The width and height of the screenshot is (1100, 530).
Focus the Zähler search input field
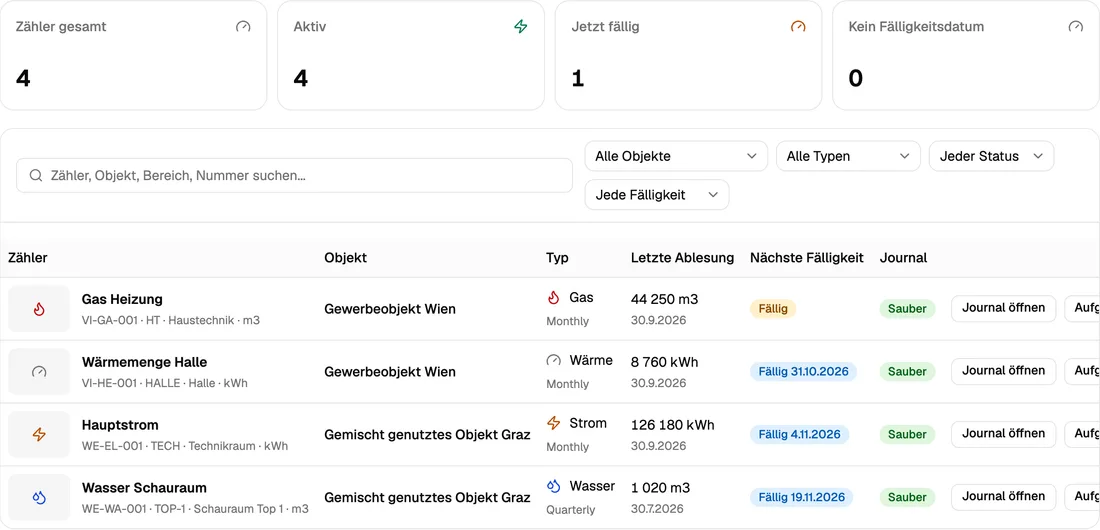click(x=295, y=175)
